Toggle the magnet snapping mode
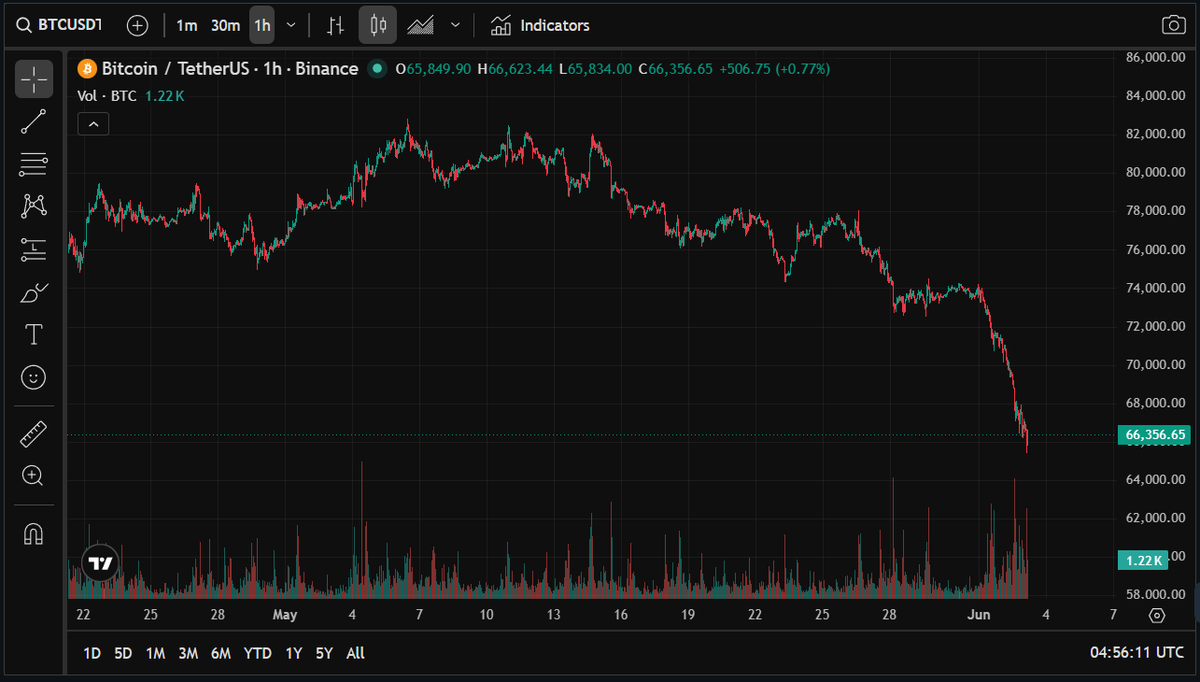This screenshot has width=1200, height=682. 34,533
